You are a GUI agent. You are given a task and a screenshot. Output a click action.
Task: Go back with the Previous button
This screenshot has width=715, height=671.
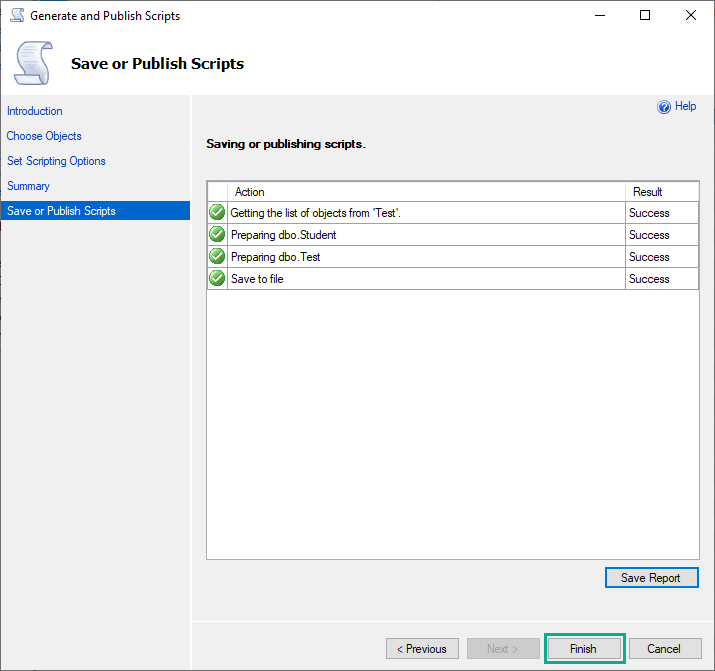(x=422, y=649)
